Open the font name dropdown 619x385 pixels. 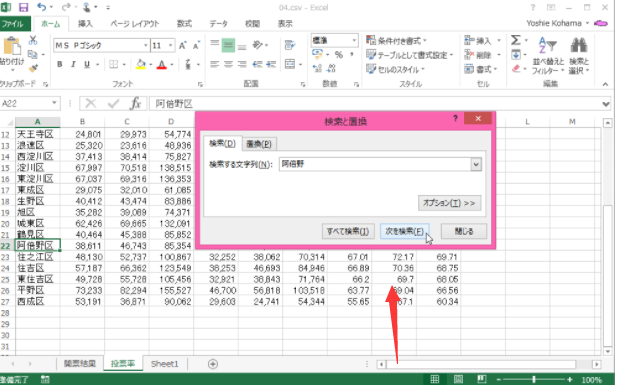(145, 45)
